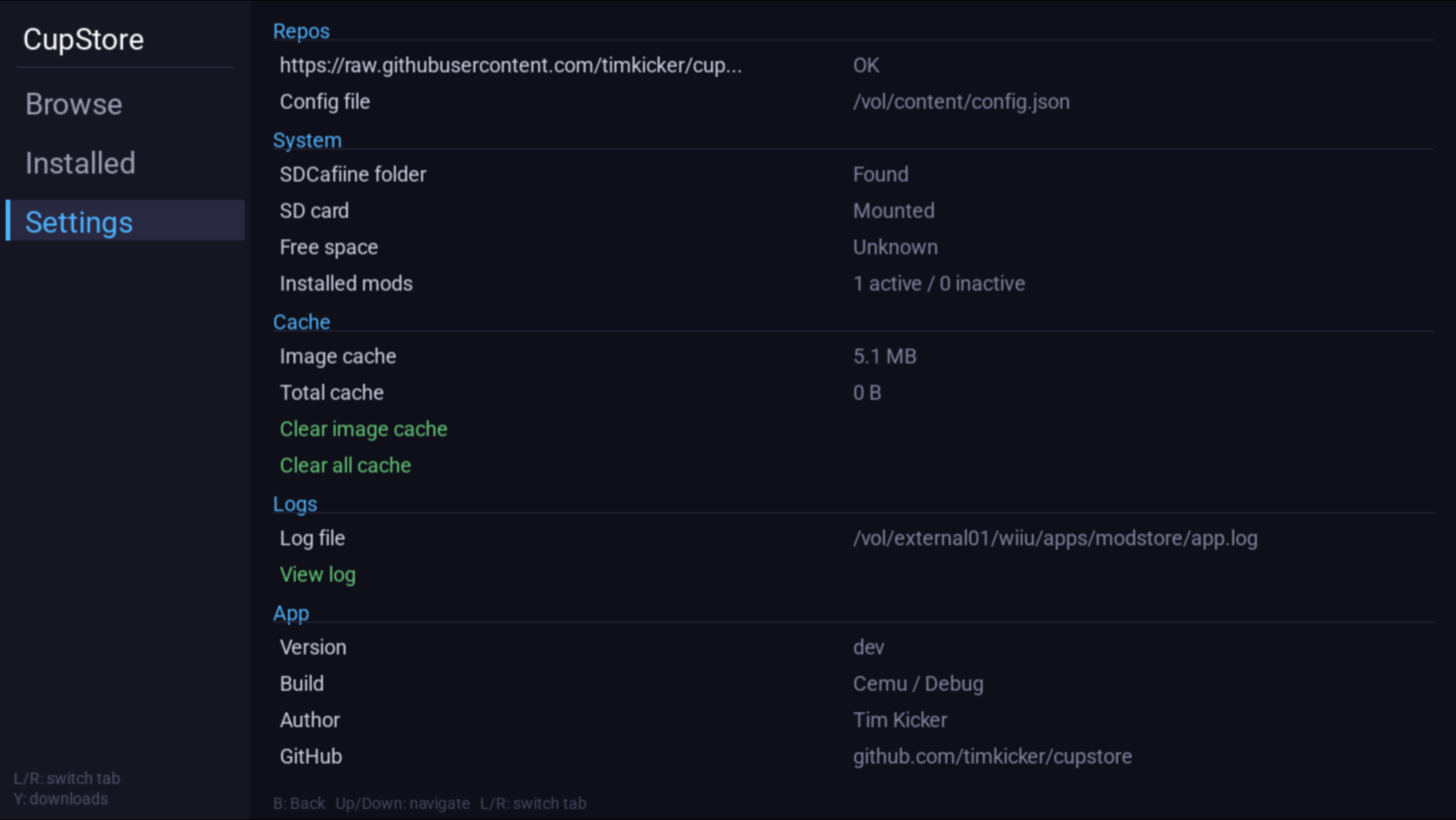Image resolution: width=1456 pixels, height=820 pixels.
Task: Select the Build row
Action: tap(301, 684)
